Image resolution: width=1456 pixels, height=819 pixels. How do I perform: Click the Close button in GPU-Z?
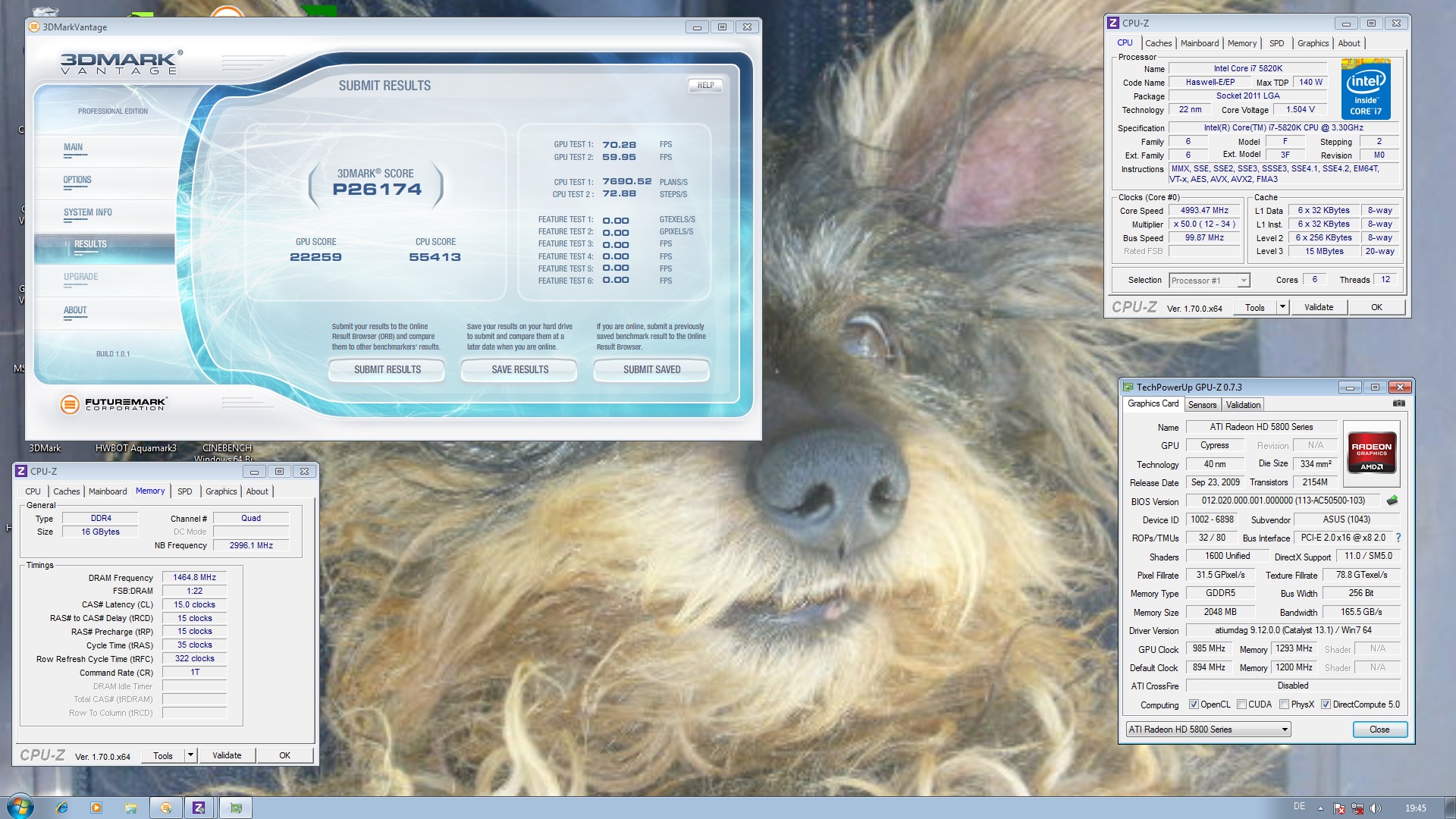click(1380, 730)
